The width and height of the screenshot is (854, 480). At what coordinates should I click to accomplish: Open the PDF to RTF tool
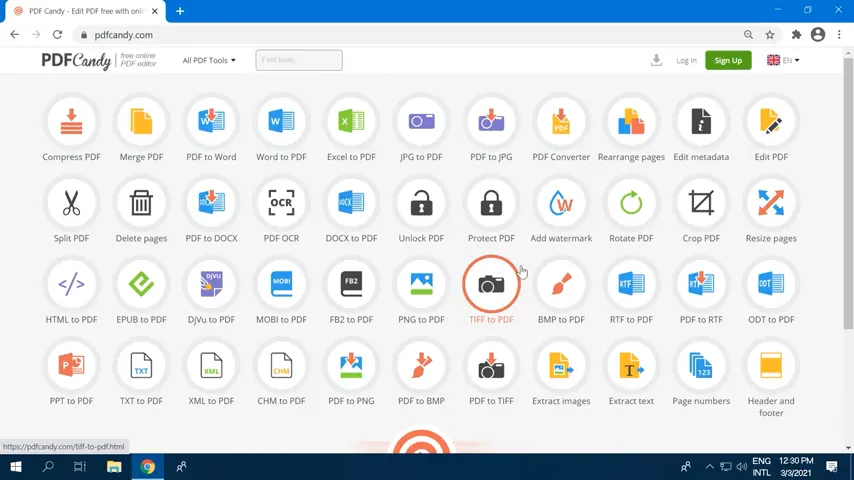tap(701, 284)
